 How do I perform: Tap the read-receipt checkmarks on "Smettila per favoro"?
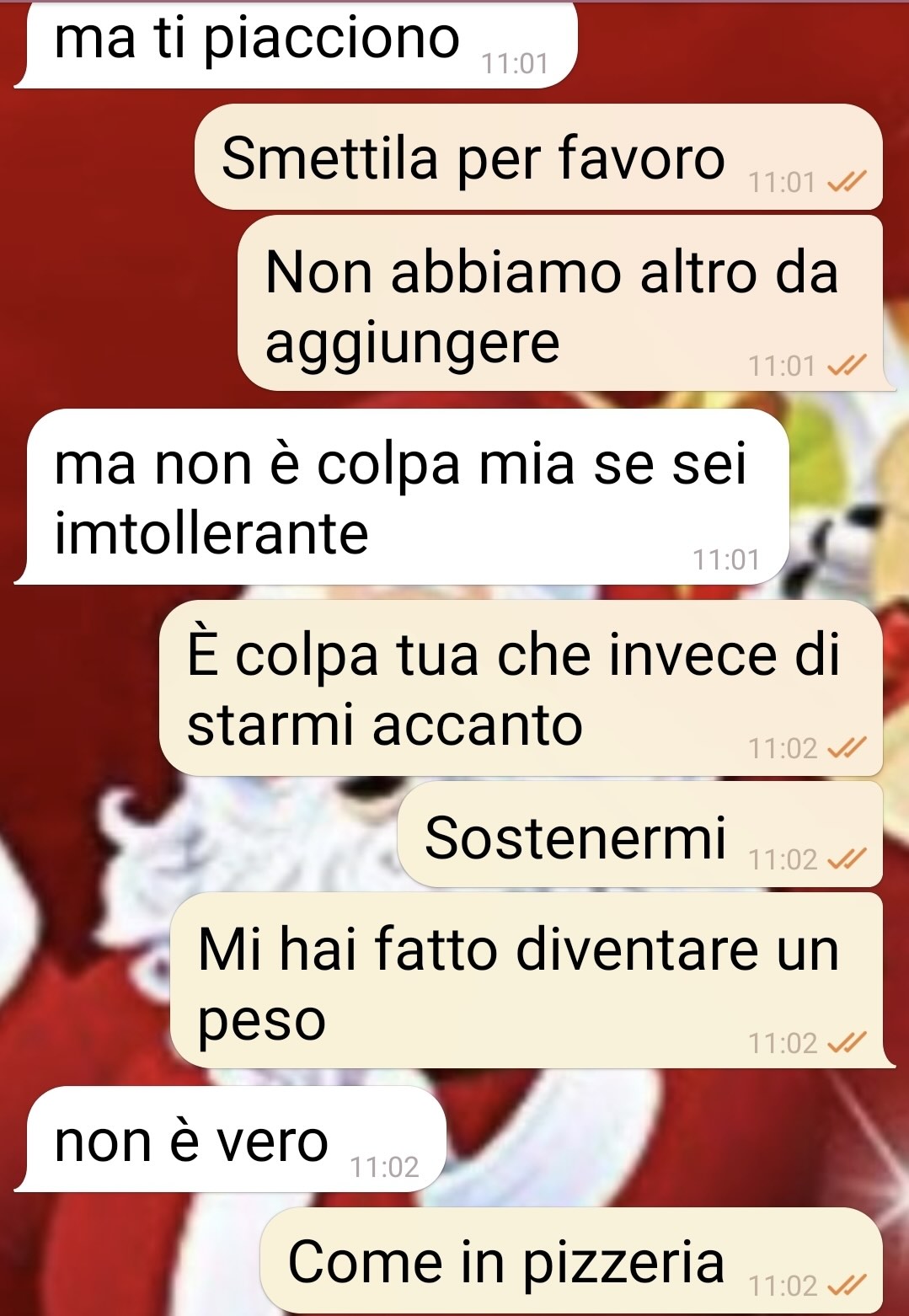click(x=847, y=182)
